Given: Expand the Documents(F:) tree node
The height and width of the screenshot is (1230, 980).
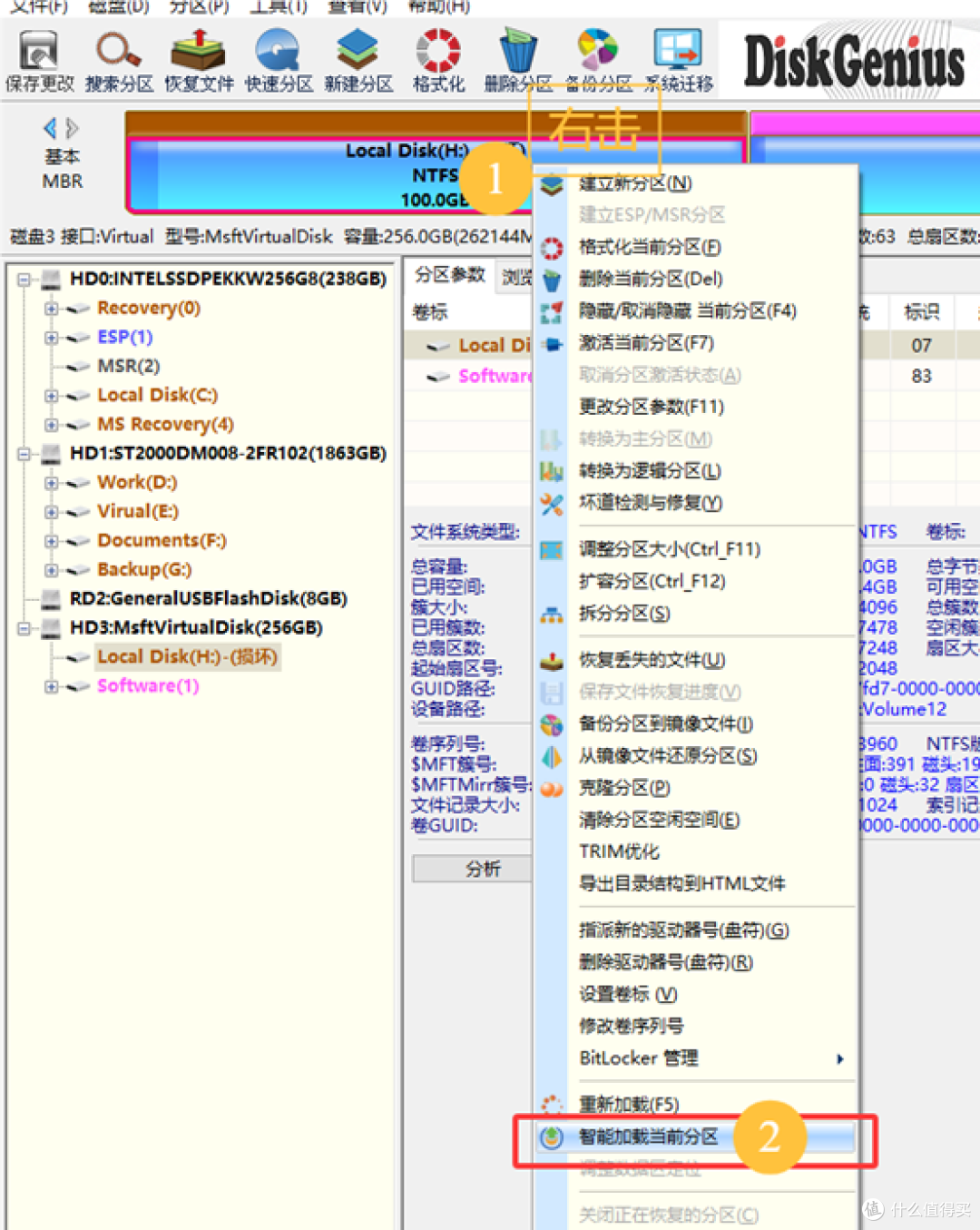Looking at the screenshot, I should tap(52, 541).
